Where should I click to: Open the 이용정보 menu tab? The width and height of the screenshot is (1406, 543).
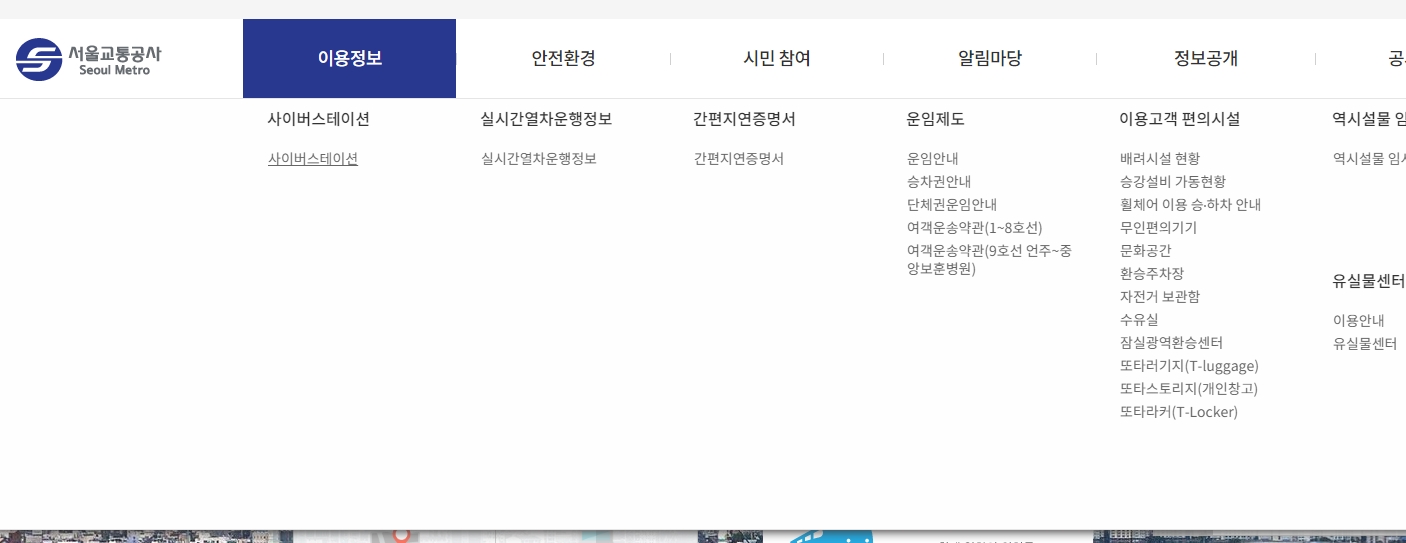point(349,58)
